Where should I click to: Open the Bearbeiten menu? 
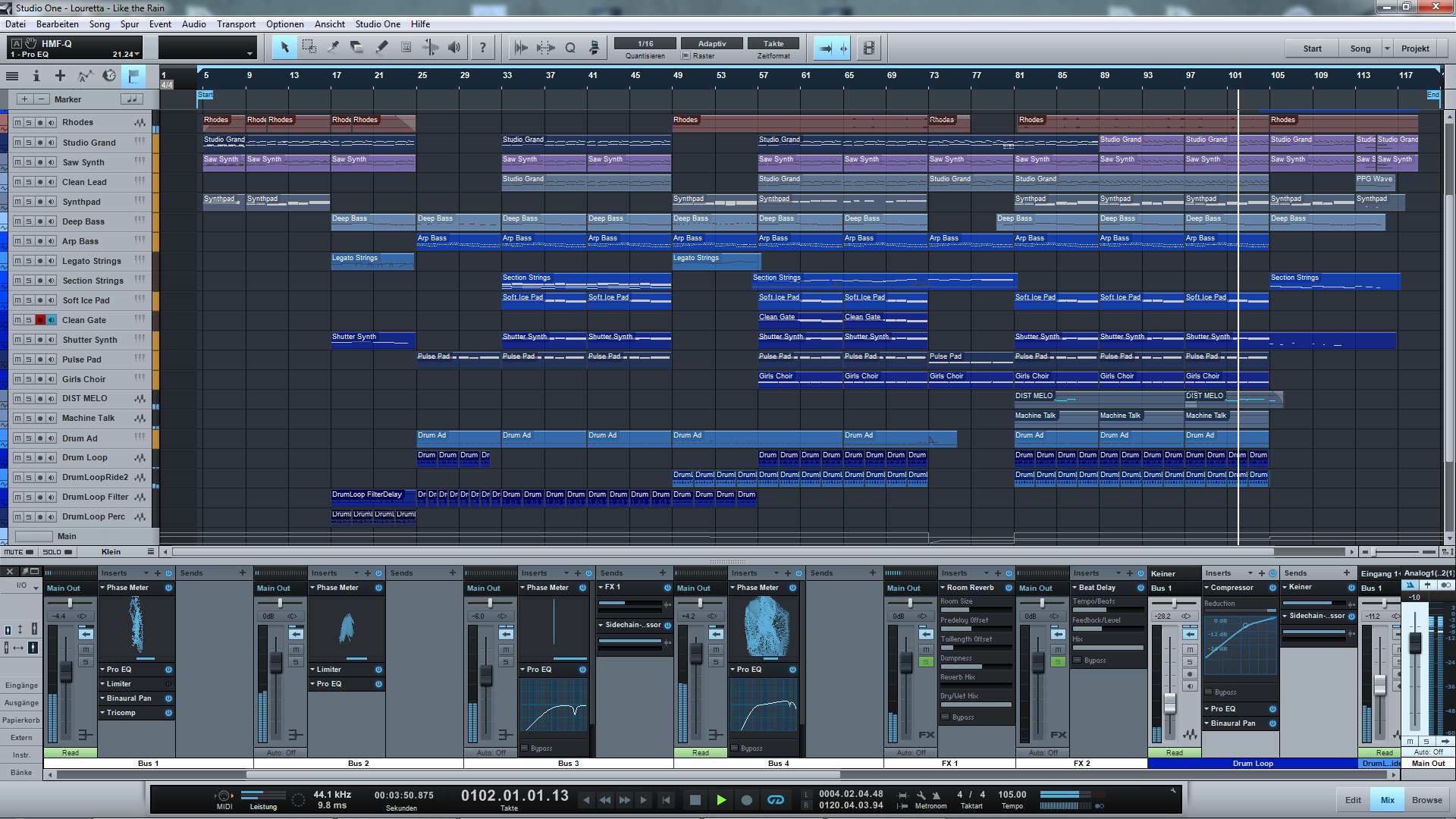point(58,24)
